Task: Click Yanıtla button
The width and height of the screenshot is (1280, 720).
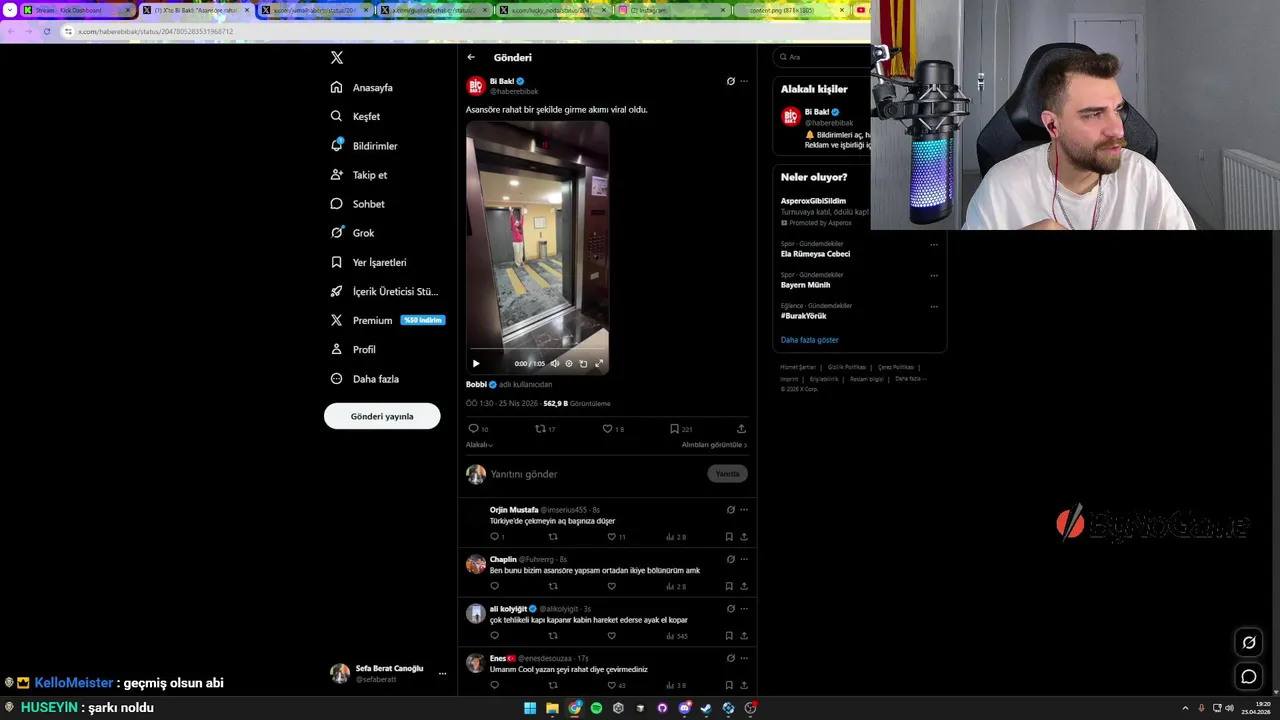Action: click(727, 474)
